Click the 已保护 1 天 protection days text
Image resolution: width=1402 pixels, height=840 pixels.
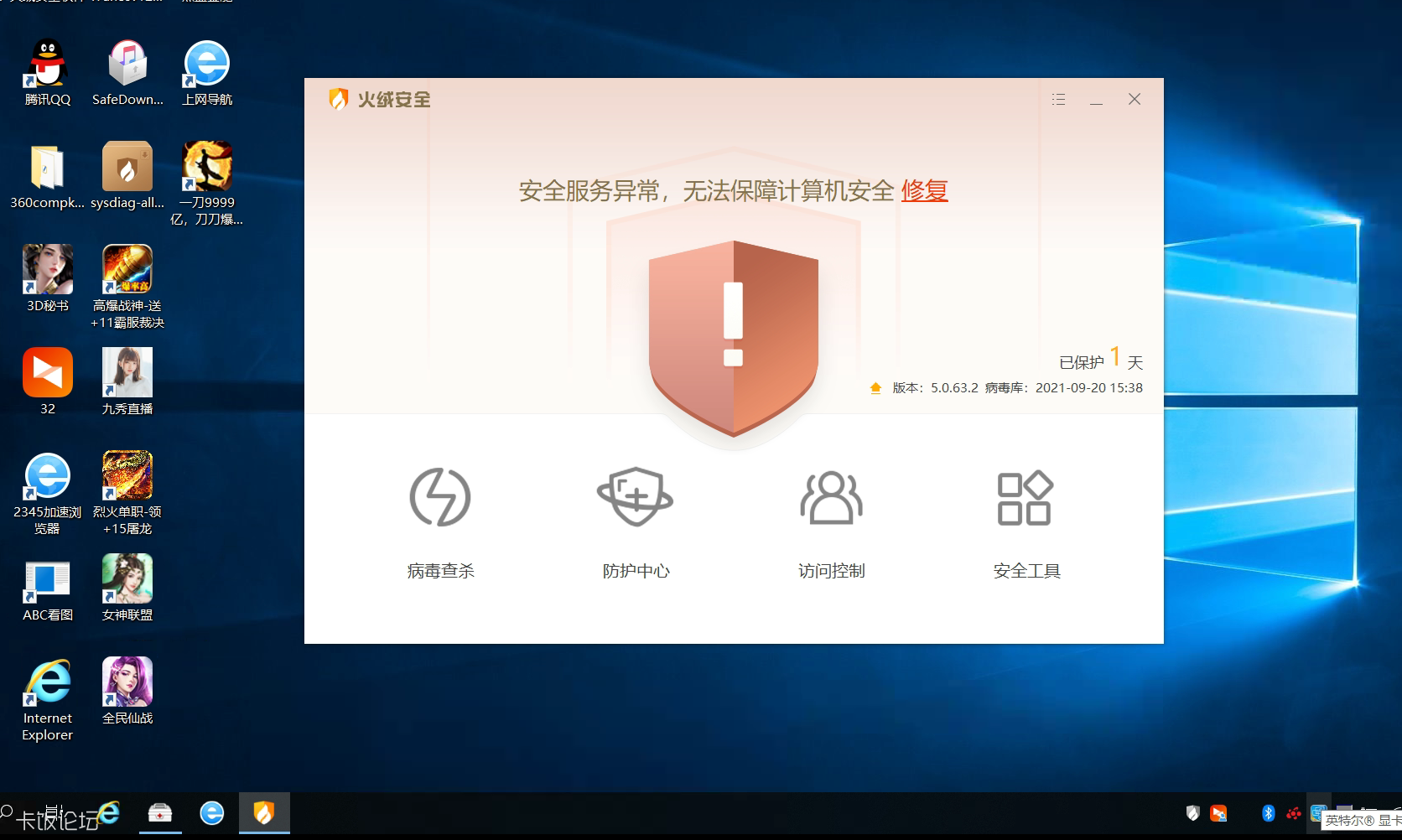coord(1101,359)
